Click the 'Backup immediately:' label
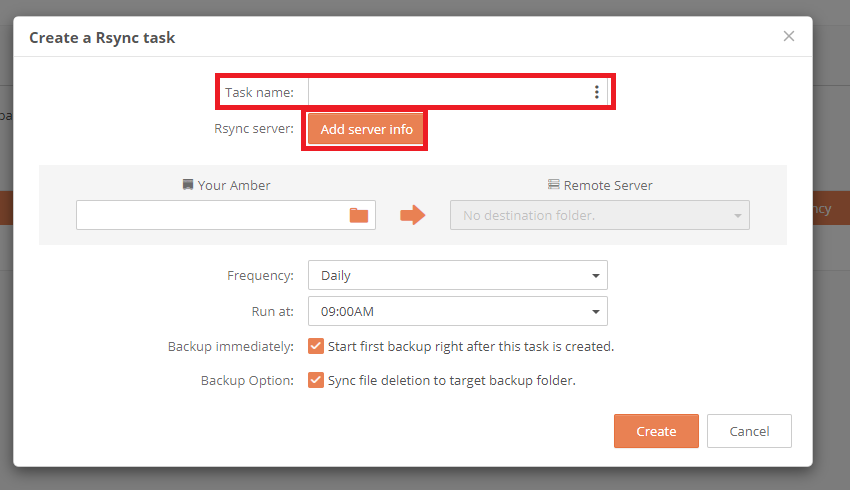 pos(230,346)
